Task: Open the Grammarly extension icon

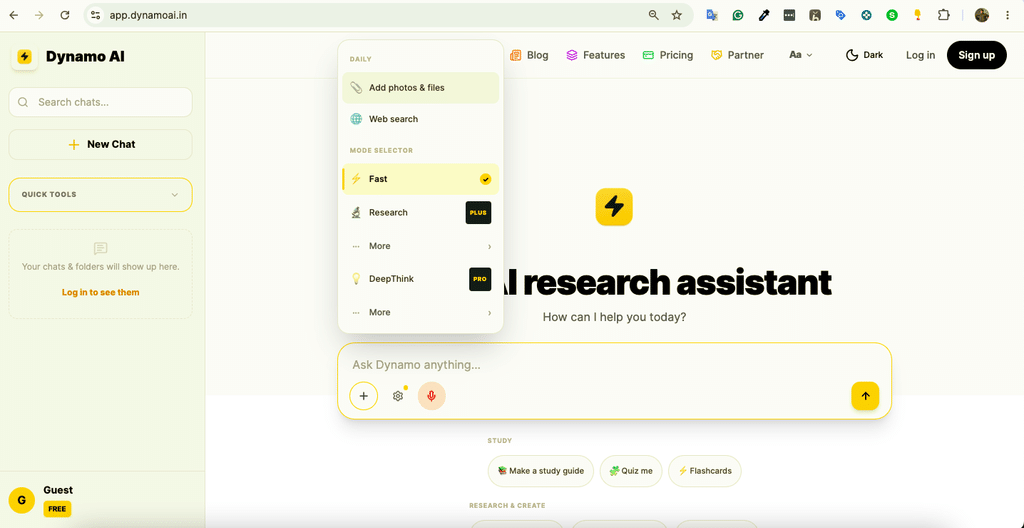Action: pyautogui.click(x=738, y=15)
